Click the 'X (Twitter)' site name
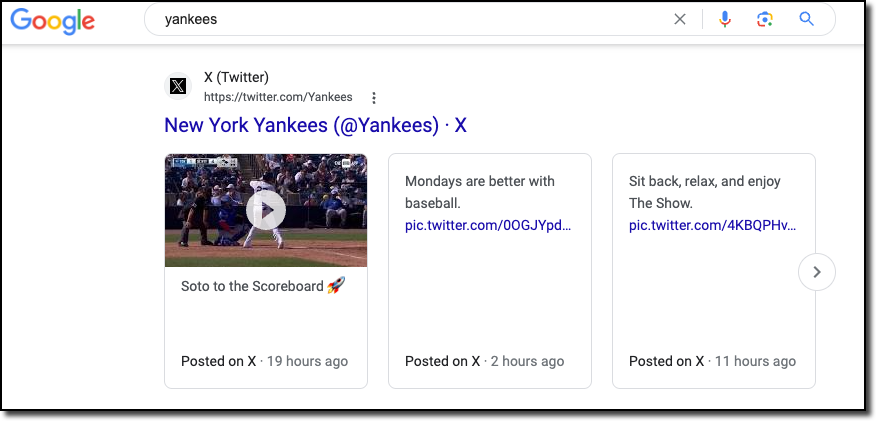The height and width of the screenshot is (421, 876). tap(236, 77)
